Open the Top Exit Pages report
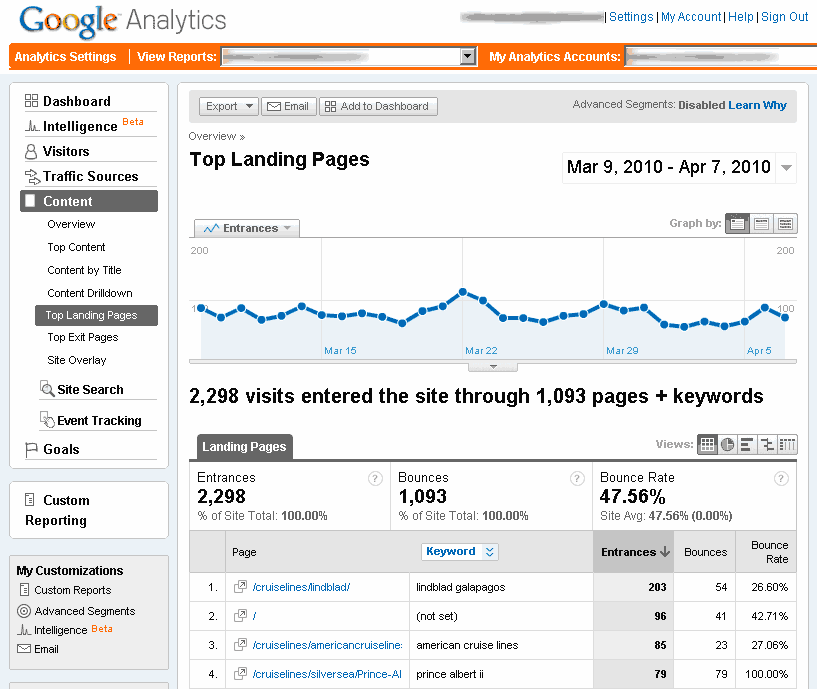The width and height of the screenshot is (817, 689). pos(83,337)
